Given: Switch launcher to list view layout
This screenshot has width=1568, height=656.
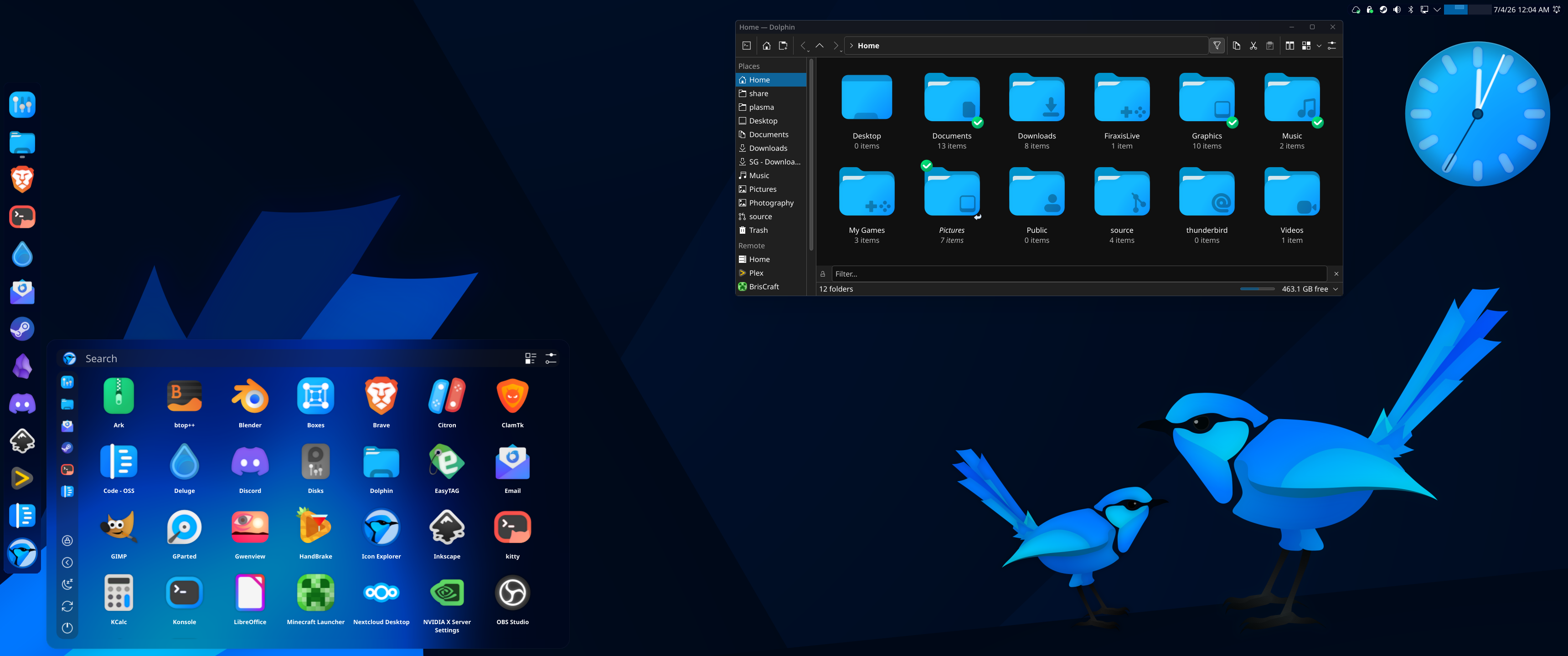Looking at the screenshot, I should [x=530, y=359].
